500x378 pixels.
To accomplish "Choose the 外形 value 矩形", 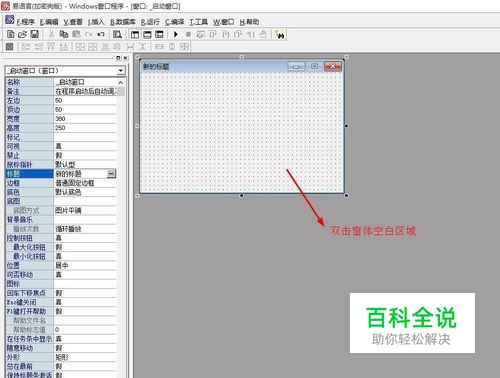I will click(85, 357).
